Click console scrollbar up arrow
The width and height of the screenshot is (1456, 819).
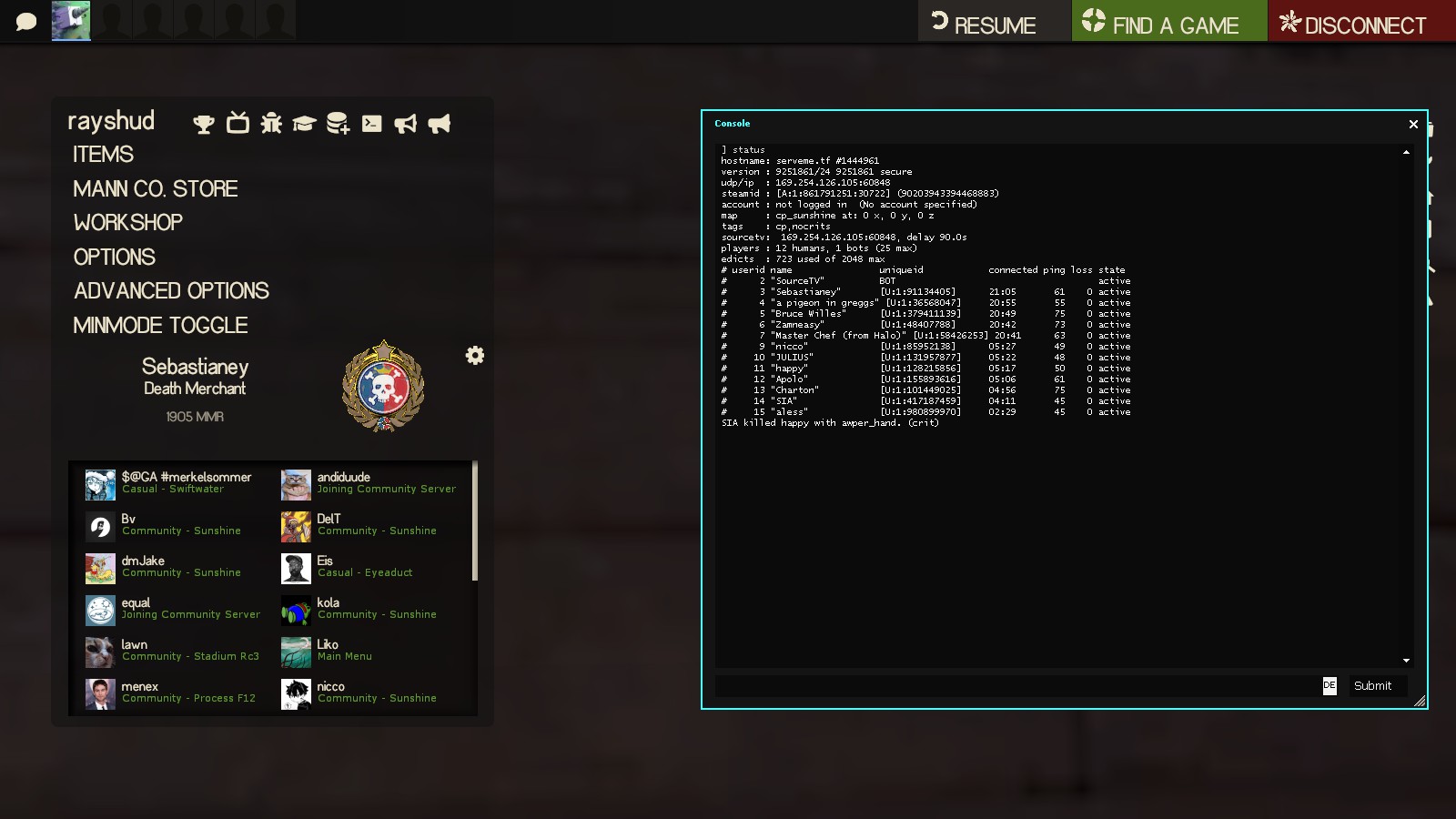(1406, 152)
